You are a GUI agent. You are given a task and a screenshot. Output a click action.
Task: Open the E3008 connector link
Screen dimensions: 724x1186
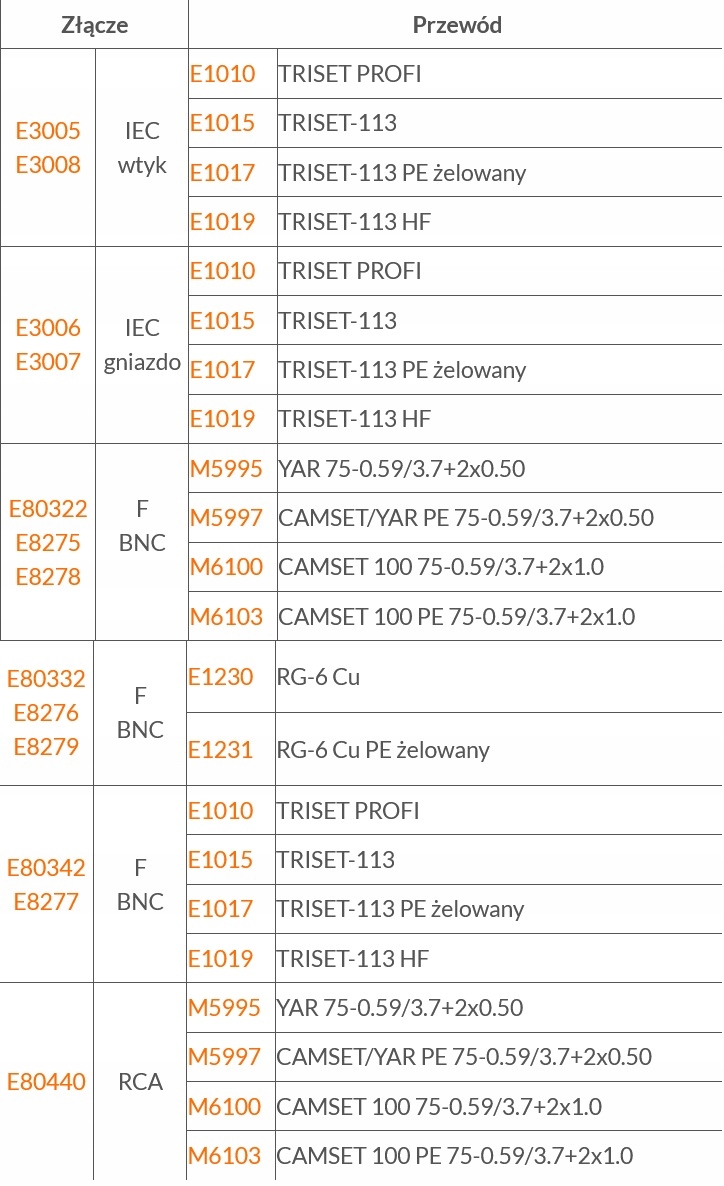48,165
